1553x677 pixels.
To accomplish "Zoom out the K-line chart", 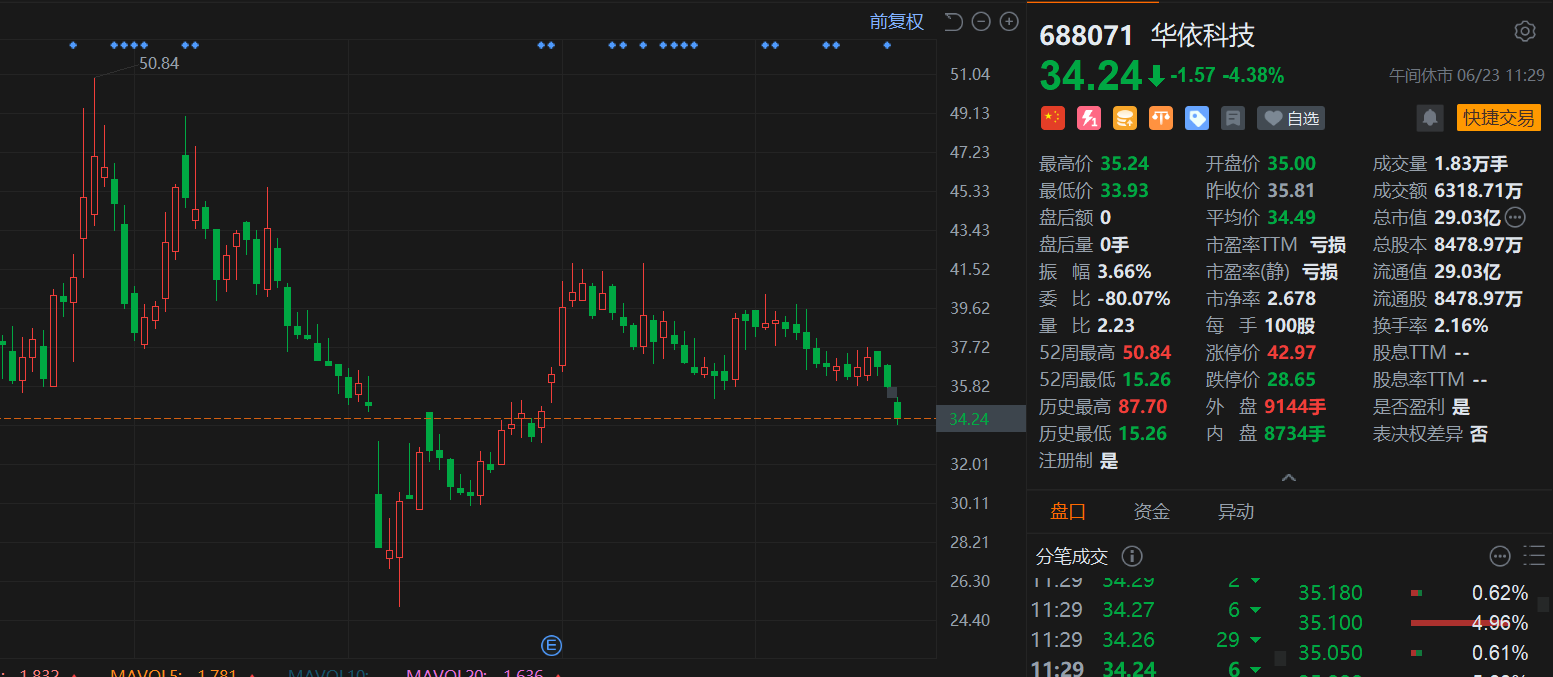I will click(981, 22).
